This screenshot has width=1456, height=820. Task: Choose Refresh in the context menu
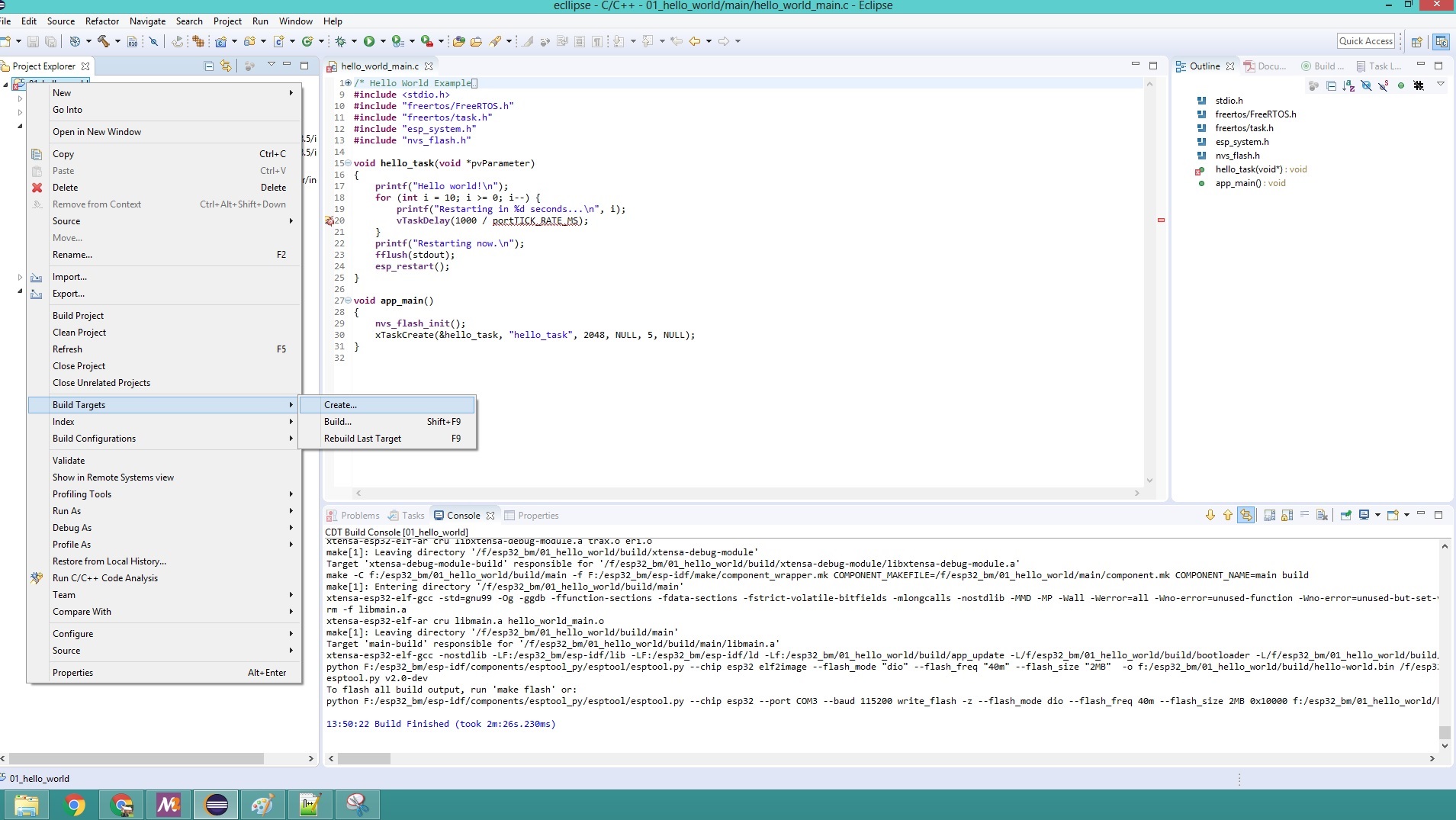[165, 349]
